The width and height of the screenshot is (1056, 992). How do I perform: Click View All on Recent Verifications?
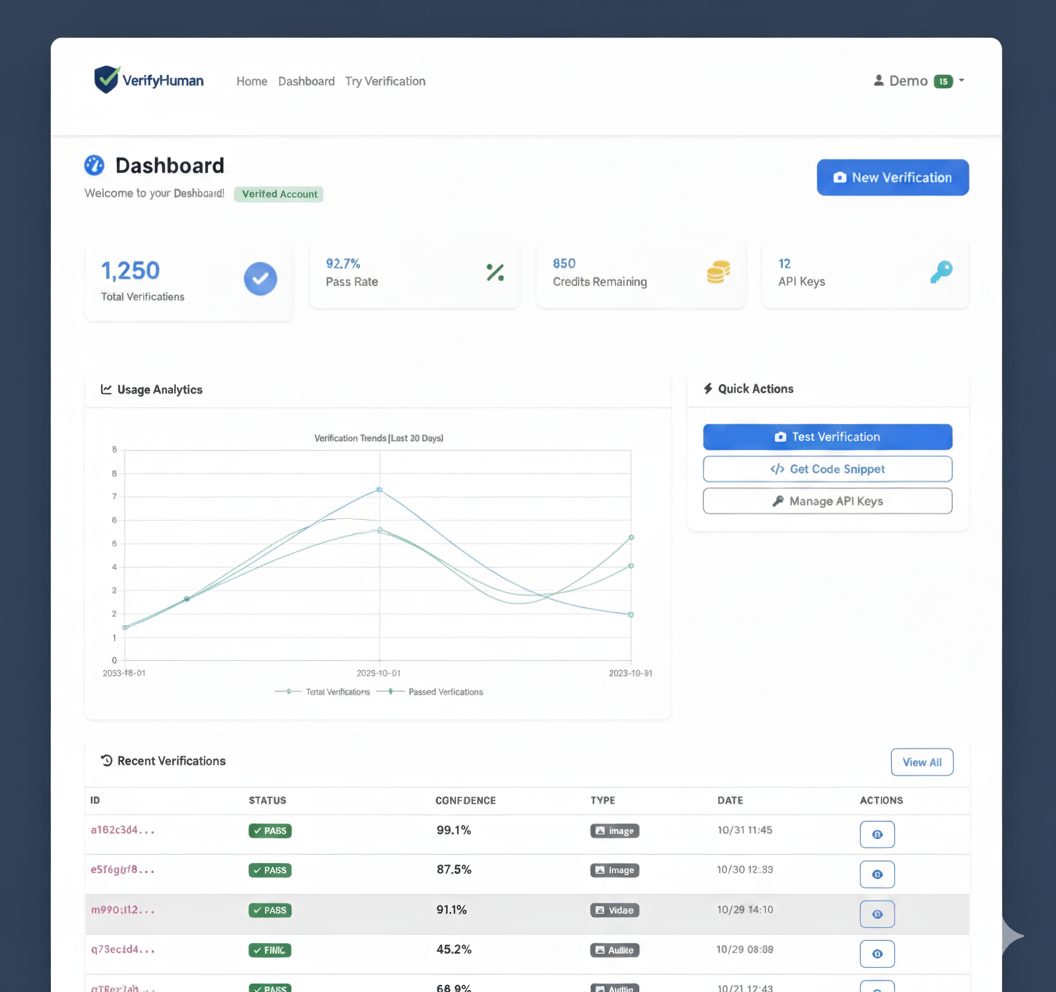(x=921, y=761)
